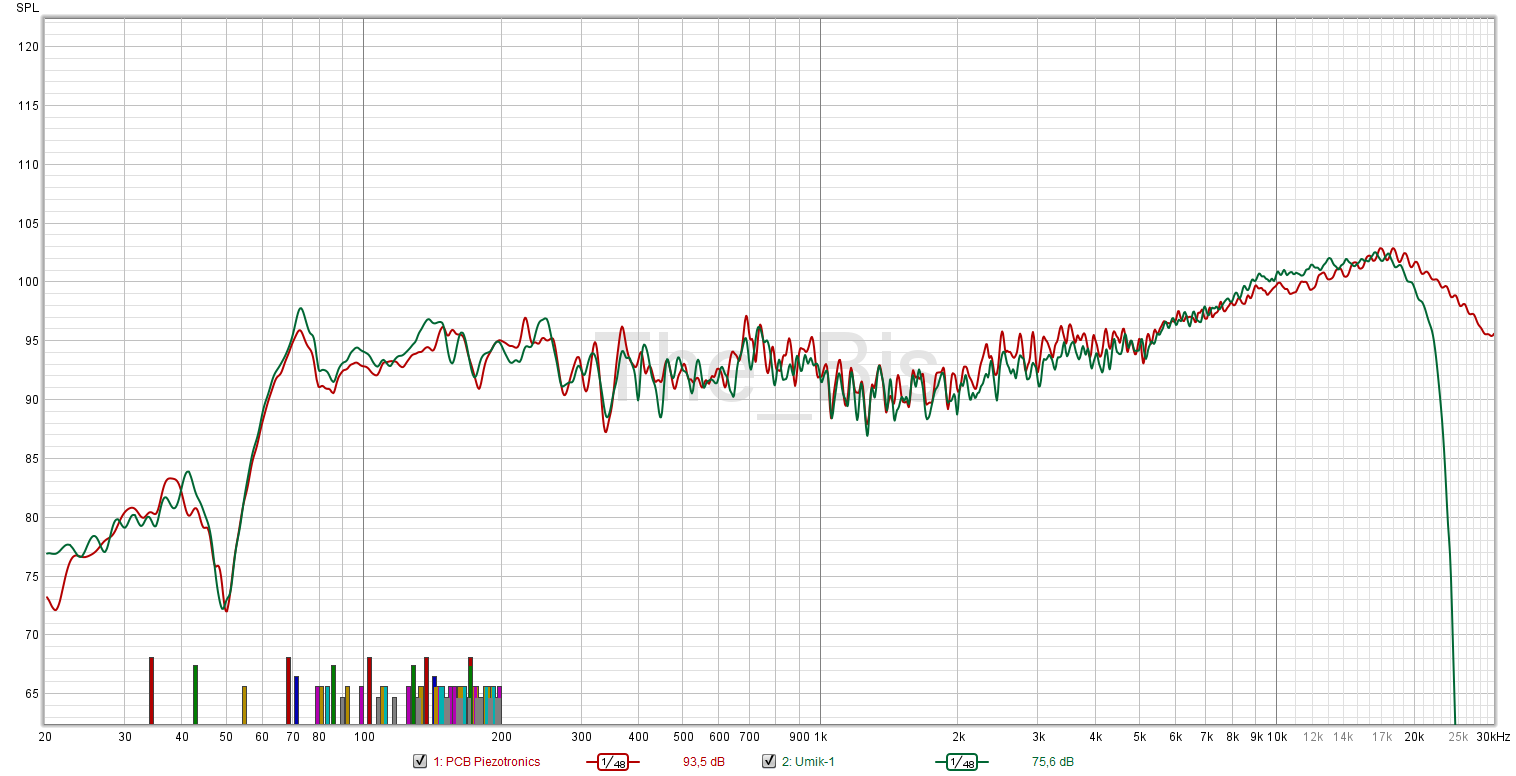The height and width of the screenshot is (776, 1516).
Task: Open green 1/48 smoothing line swatch
Action: 962,762
